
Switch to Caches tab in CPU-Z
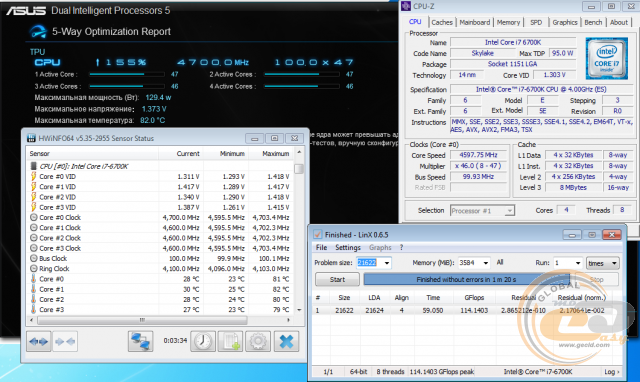coord(442,22)
